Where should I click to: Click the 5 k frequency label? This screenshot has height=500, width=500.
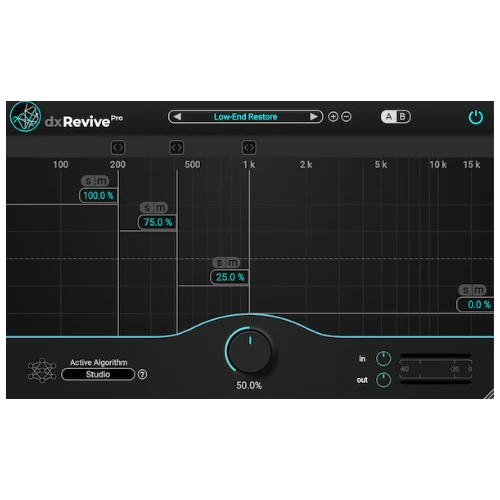[x=381, y=165]
